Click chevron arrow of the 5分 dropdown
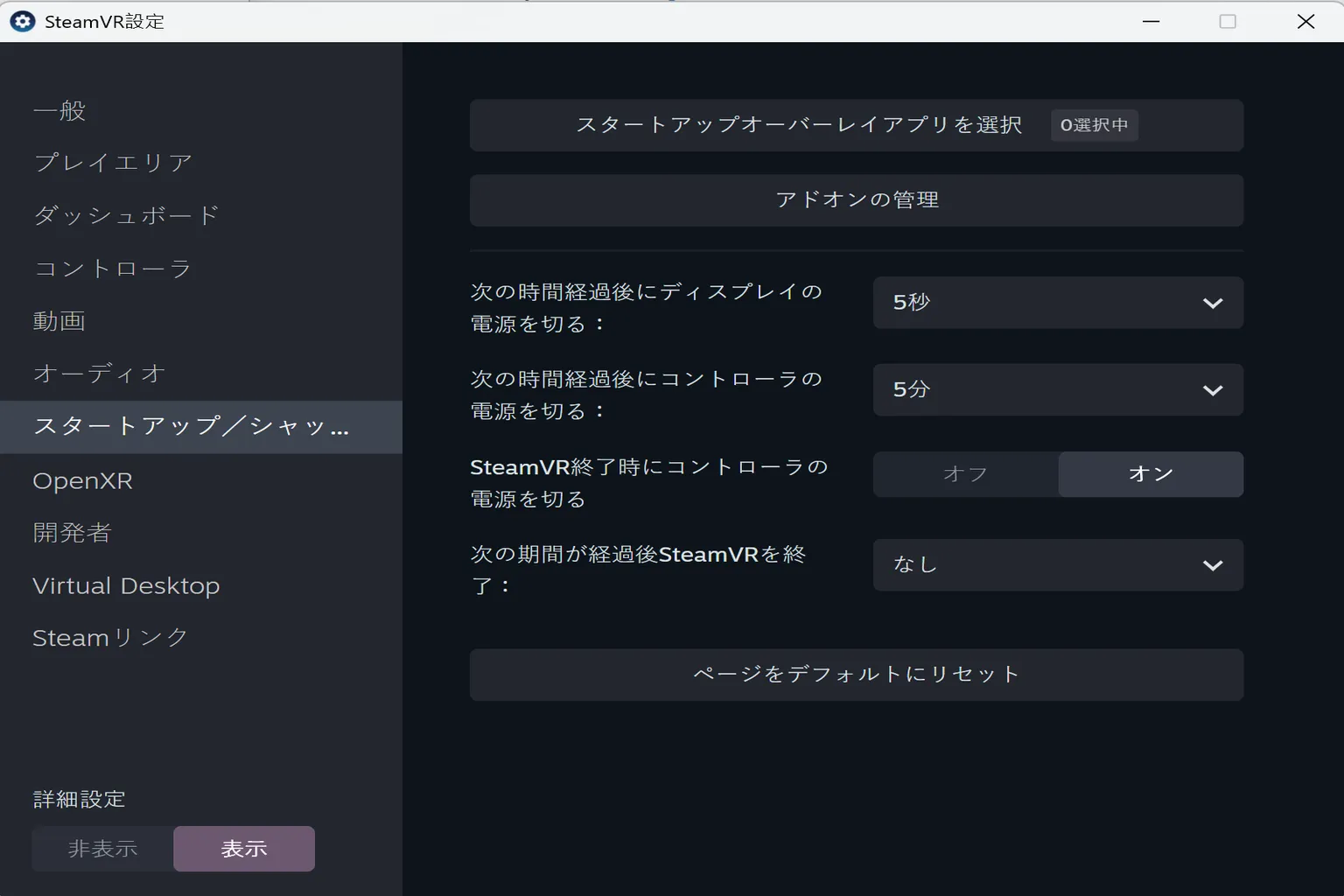Image resolution: width=1344 pixels, height=896 pixels. pos(1213,390)
